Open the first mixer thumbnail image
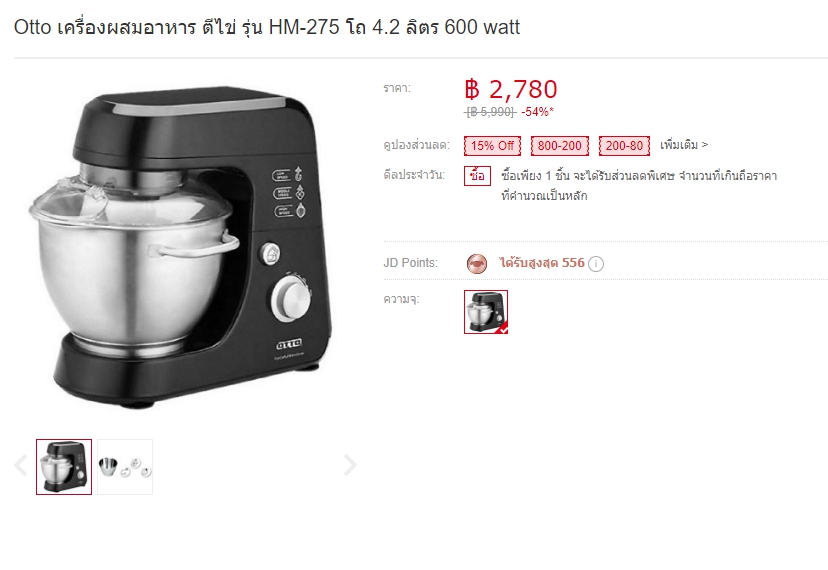 (x=64, y=467)
